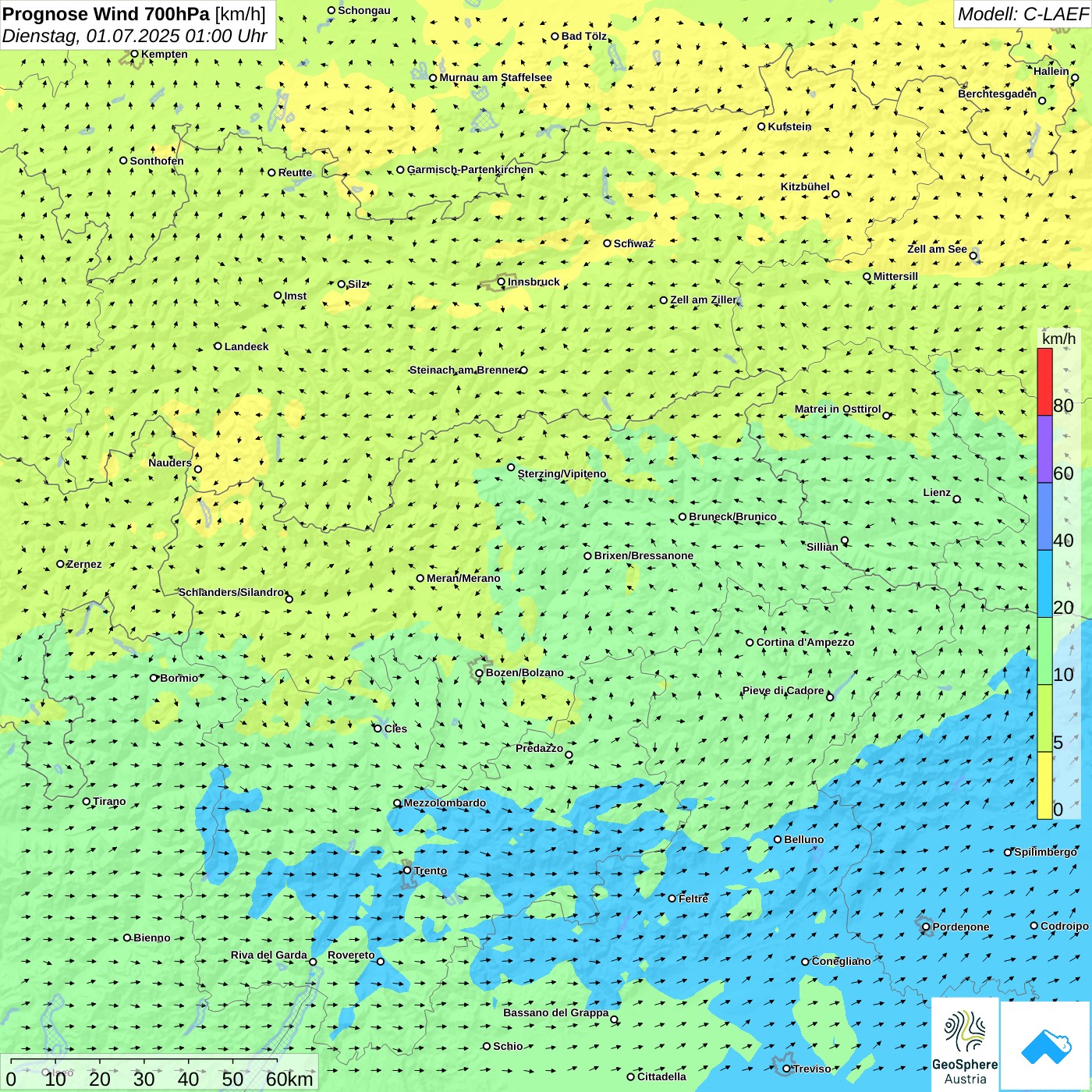1092x1092 pixels.
Task: Click the Landeck location dot
Action: coord(218,346)
